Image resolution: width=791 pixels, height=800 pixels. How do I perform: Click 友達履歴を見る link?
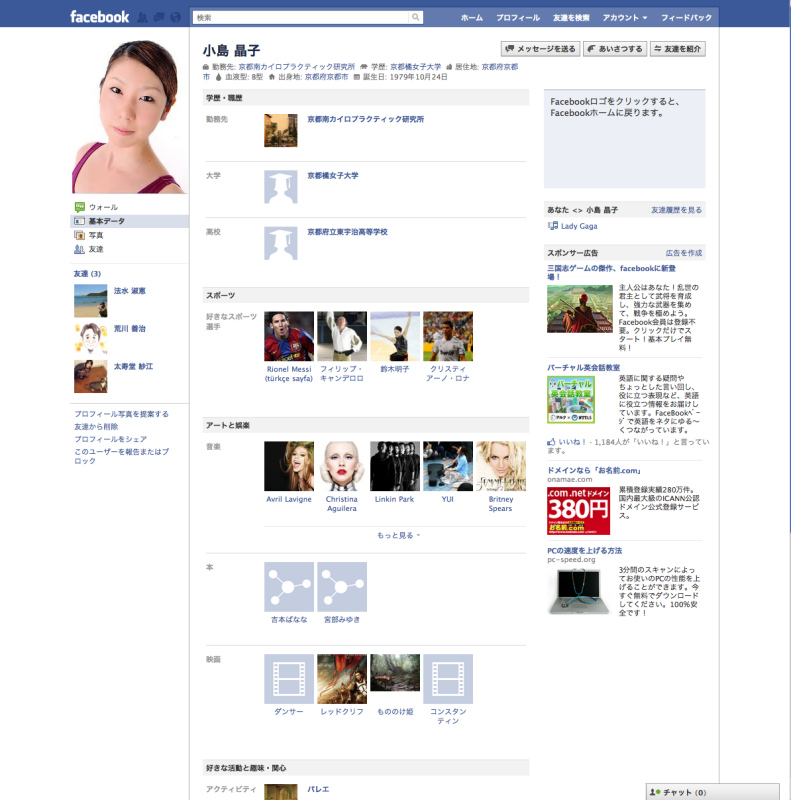676,210
